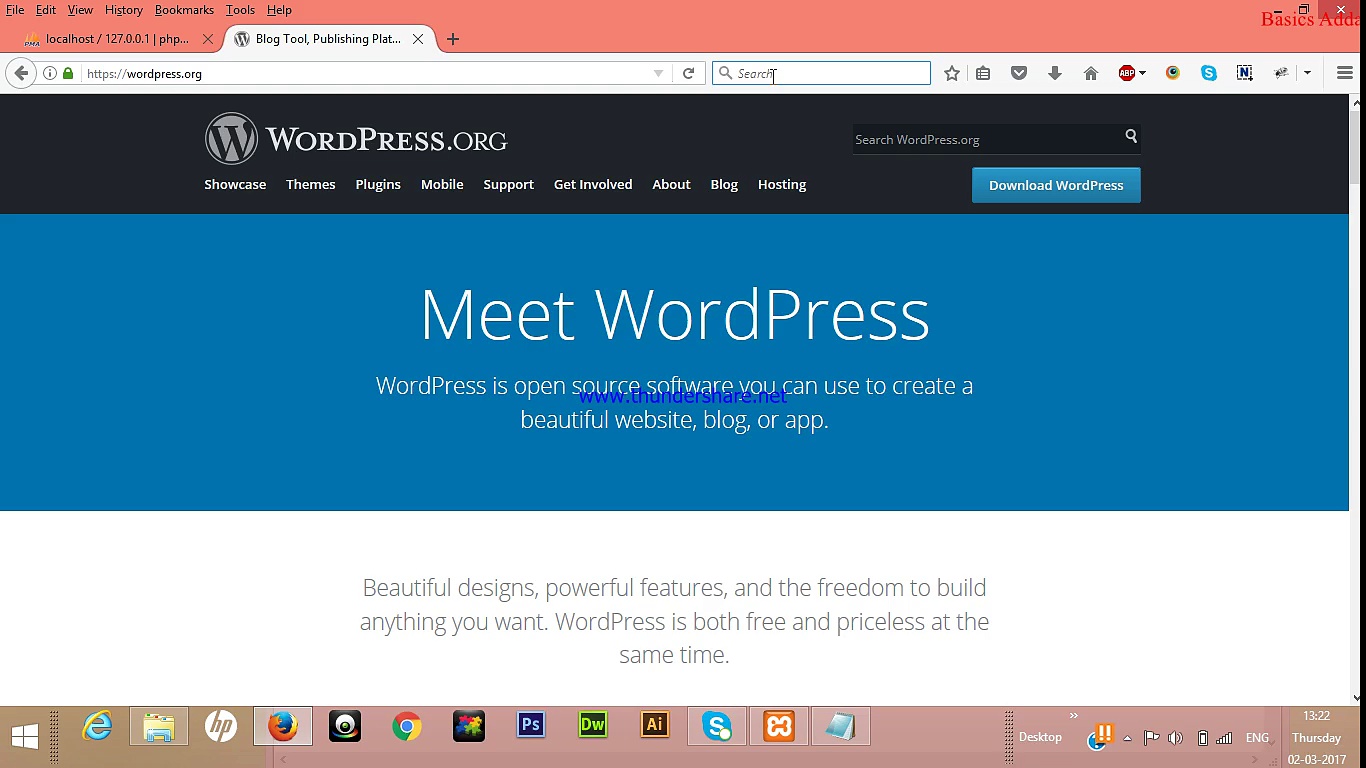The image size is (1366, 768).
Task: Open the Hosting page
Action: click(x=782, y=184)
